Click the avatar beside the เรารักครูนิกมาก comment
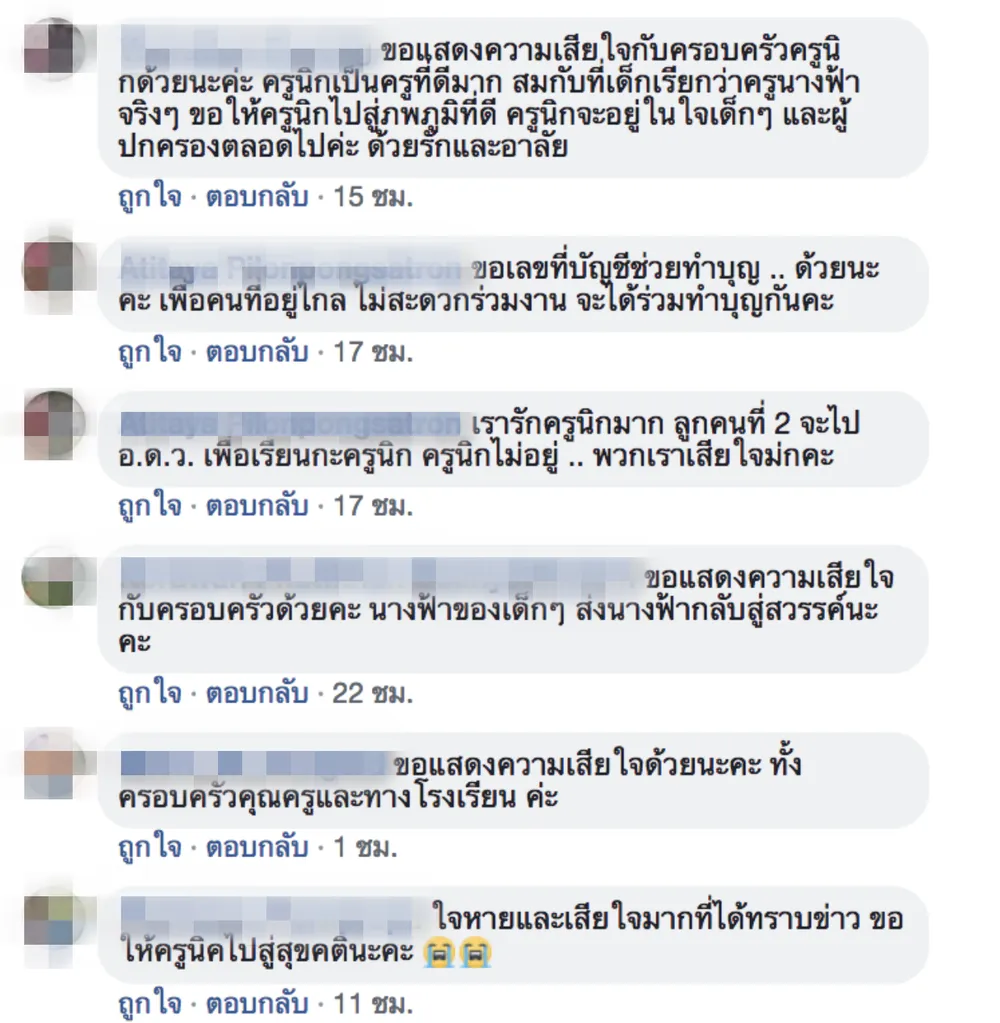 55,424
